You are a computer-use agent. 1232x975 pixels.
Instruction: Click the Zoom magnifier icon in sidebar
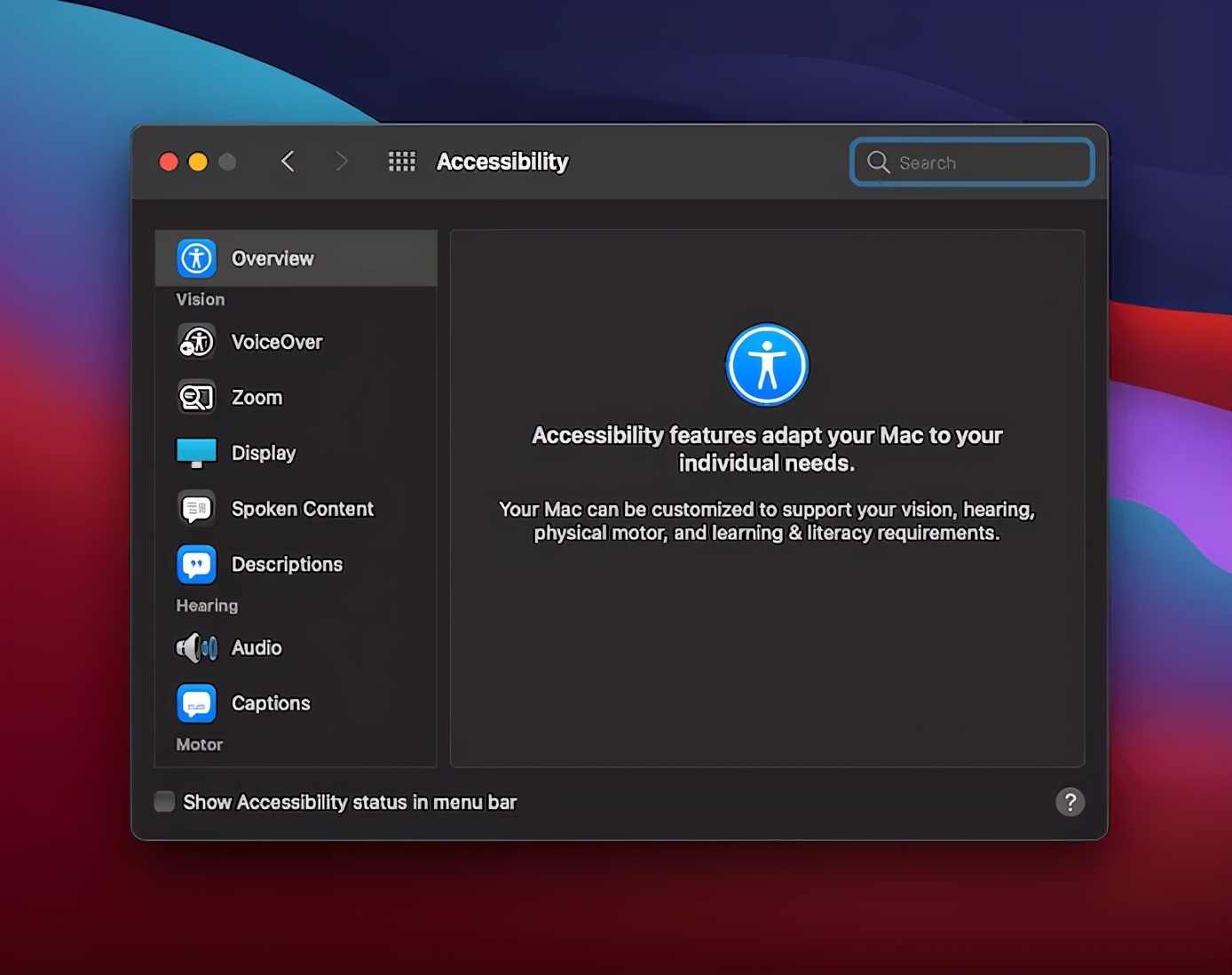tap(196, 397)
